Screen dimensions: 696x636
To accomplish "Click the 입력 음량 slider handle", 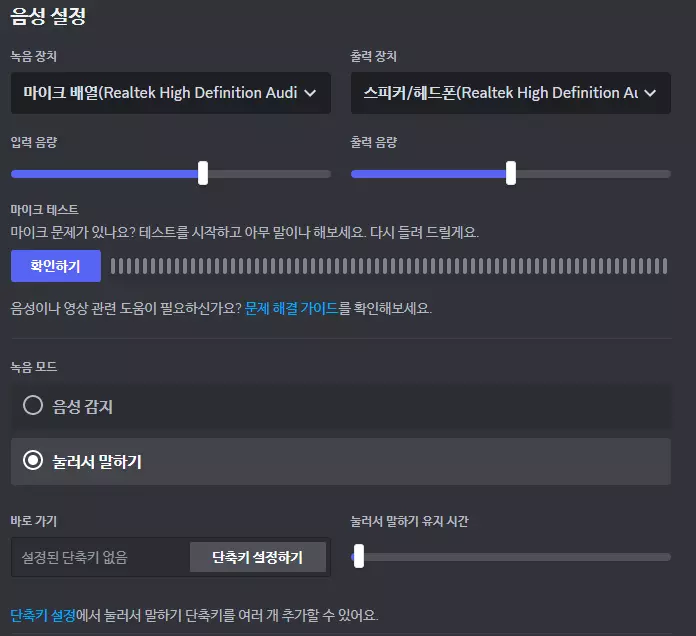I will pyautogui.click(x=203, y=173).
